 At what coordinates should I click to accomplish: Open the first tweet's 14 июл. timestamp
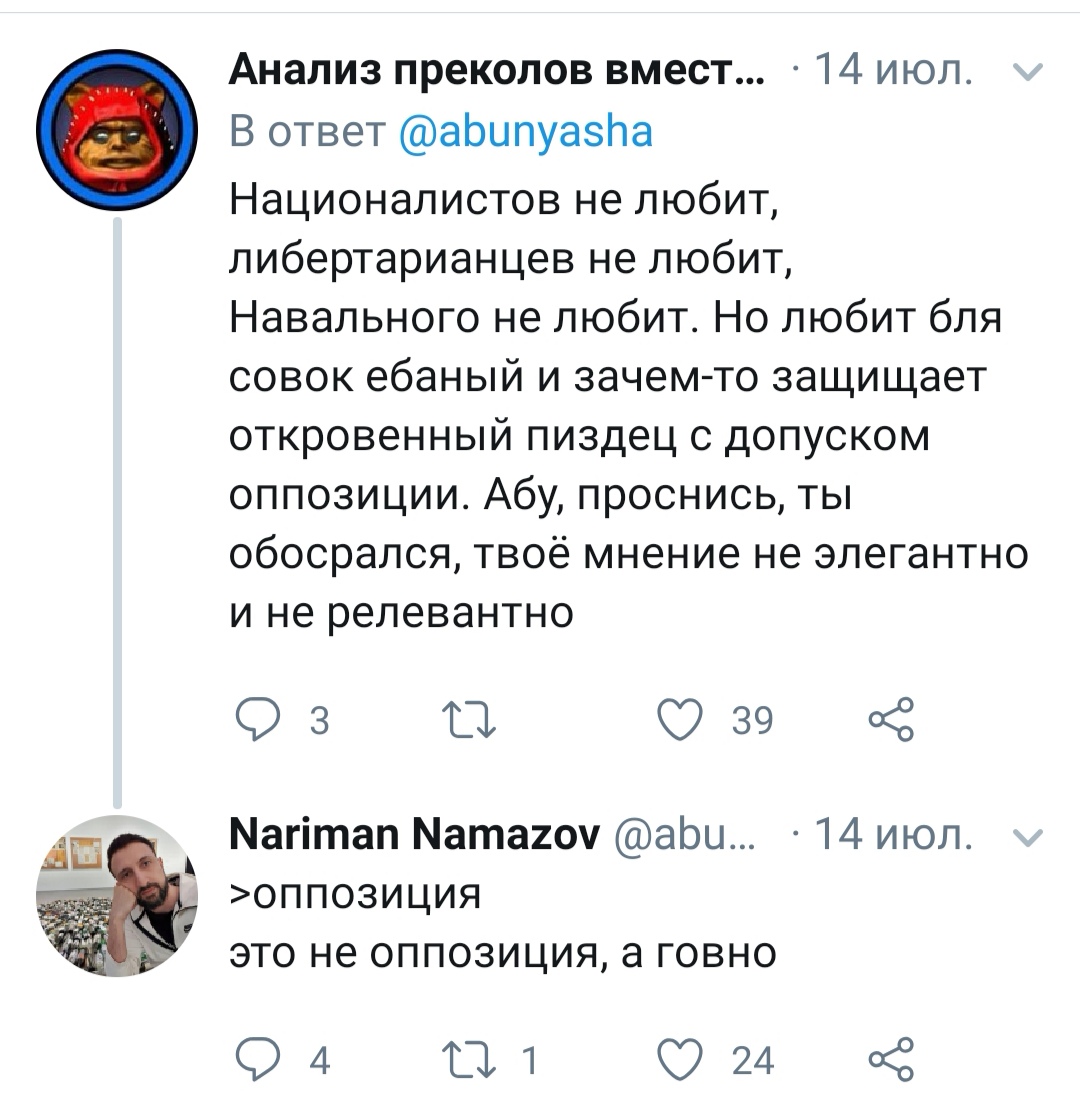tap(893, 72)
